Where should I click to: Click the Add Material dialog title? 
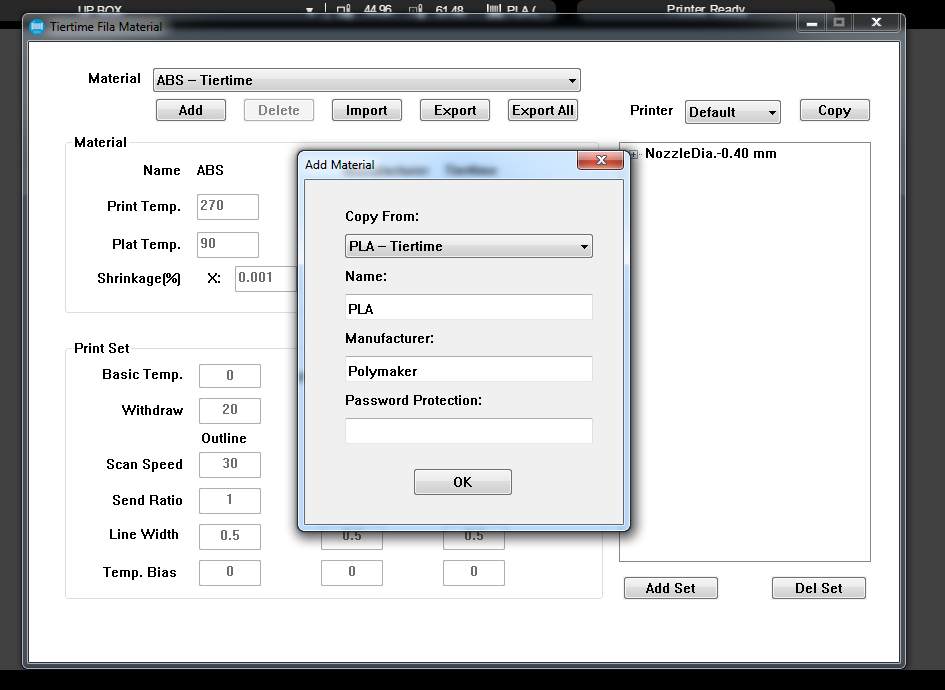tap(339, 165)
